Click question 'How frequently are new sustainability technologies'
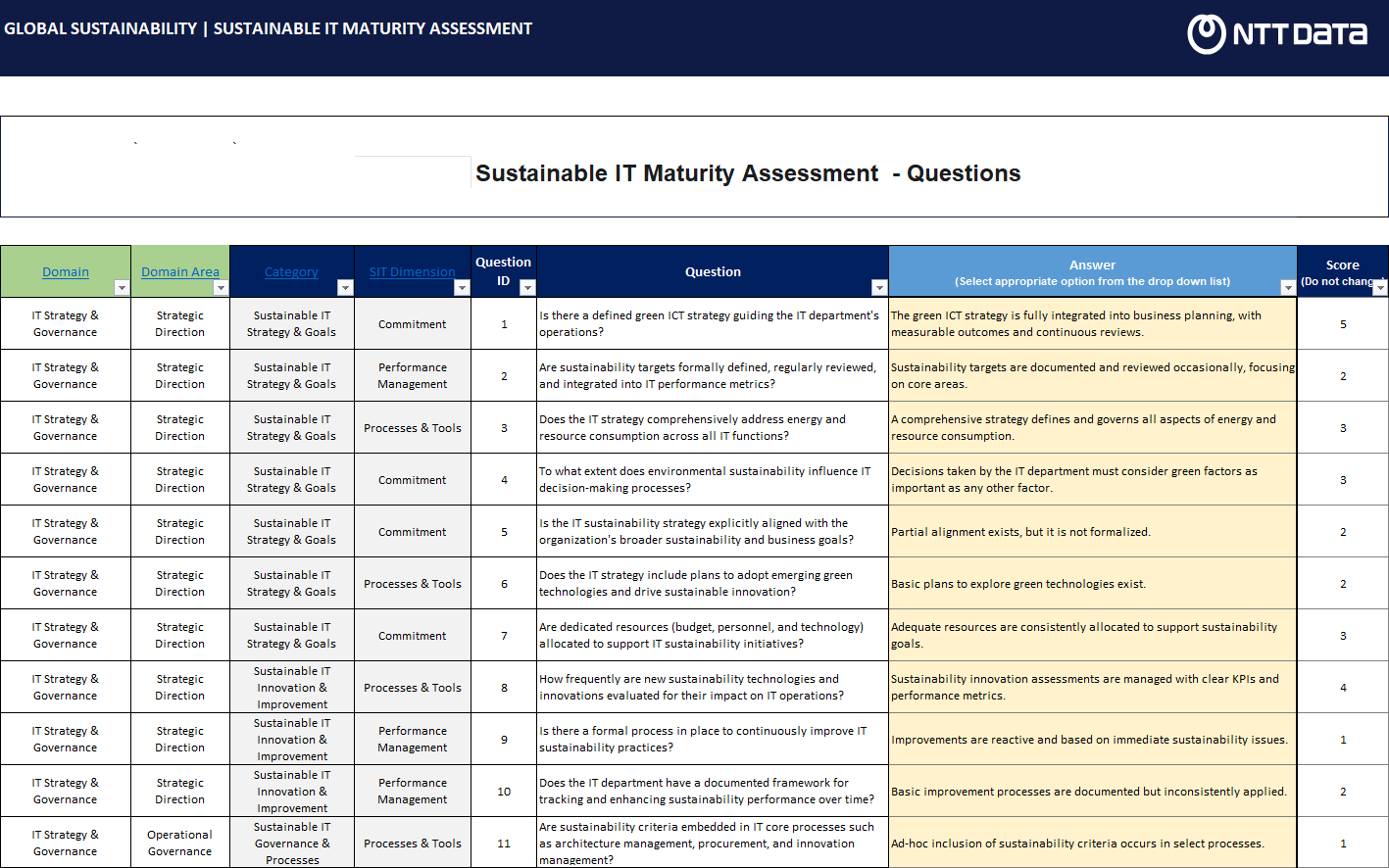The height and width of the screenshot is (868, 1389). coord(713,687)
